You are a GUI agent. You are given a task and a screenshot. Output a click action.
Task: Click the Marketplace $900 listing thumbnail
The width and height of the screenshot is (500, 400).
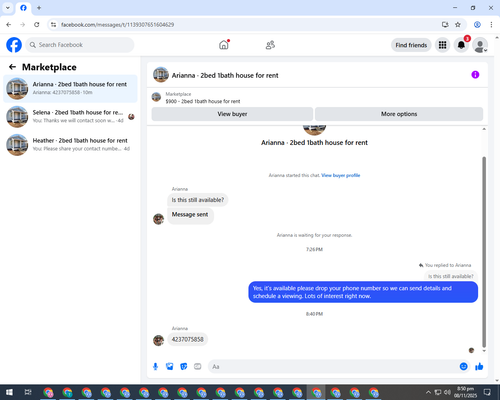tap(156, 97)
